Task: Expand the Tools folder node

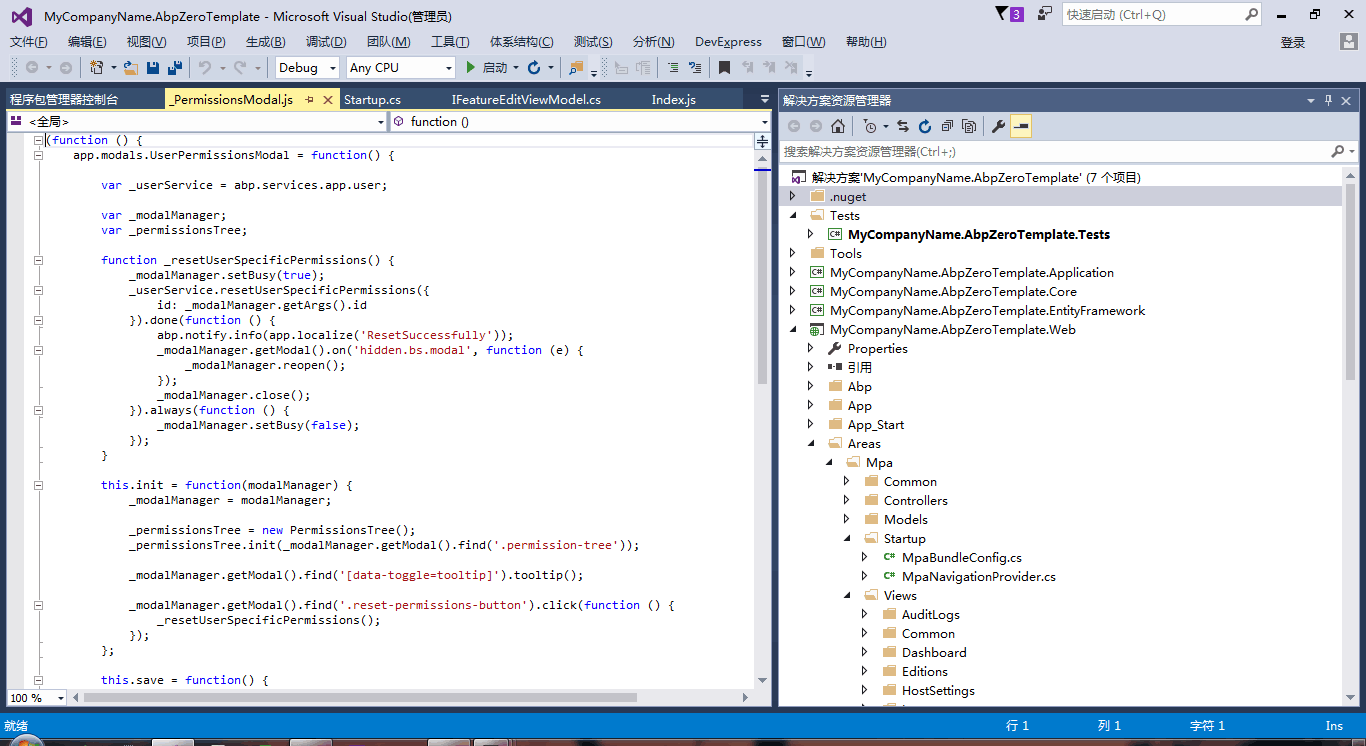Action: point(793,254)
